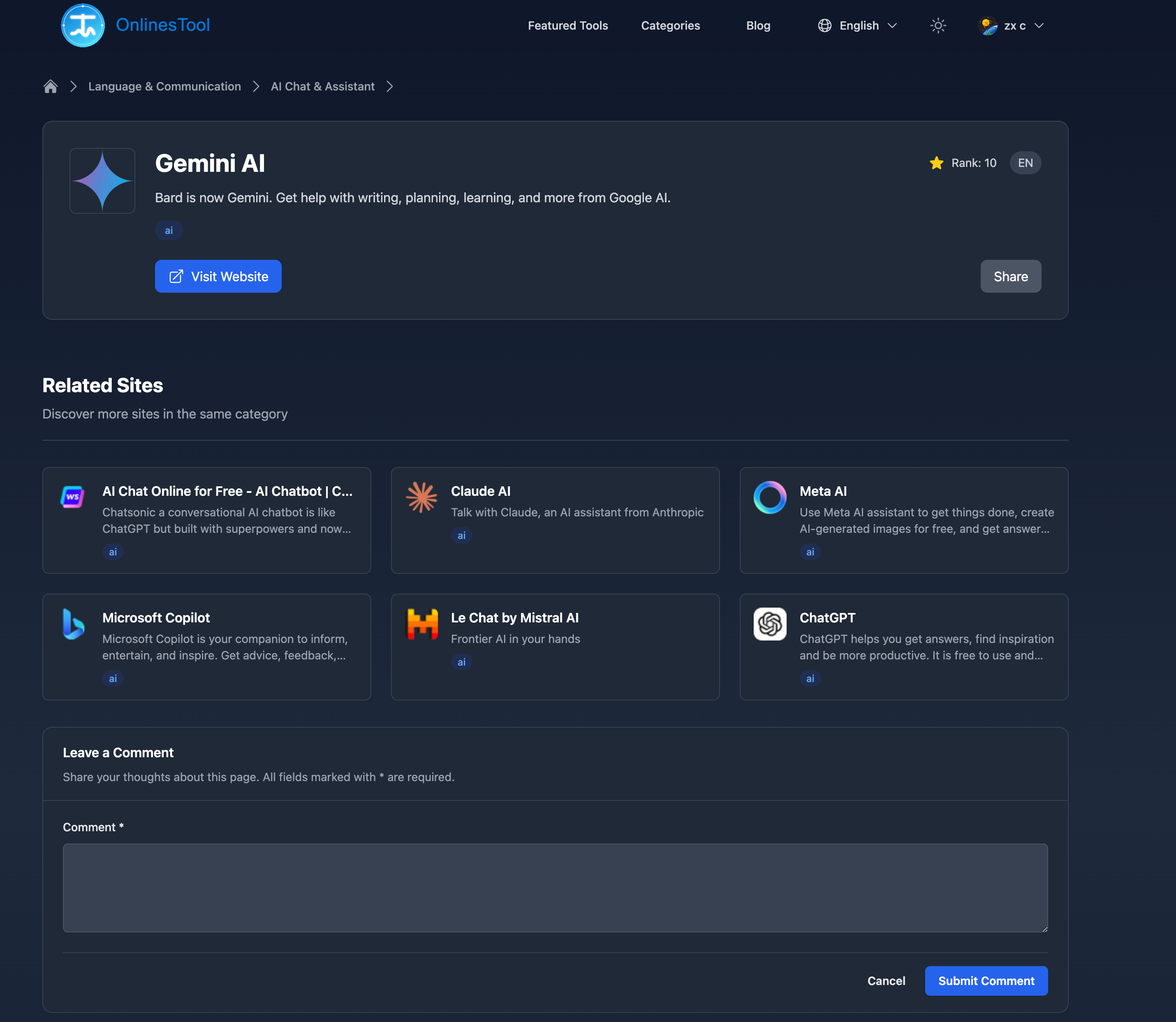Open Le Chat by Mistral AI title

point(514,617)
